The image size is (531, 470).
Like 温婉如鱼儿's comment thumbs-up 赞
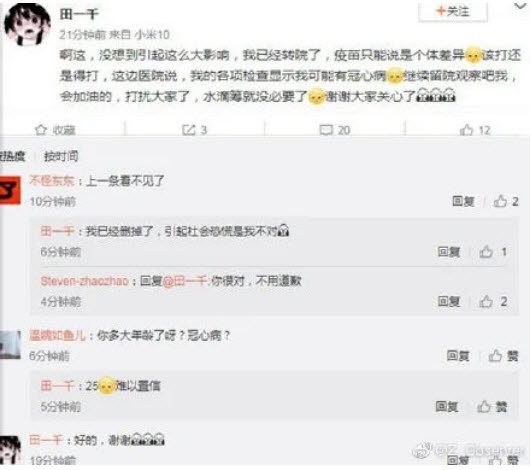pyautogui.click(x=503, y=356)
